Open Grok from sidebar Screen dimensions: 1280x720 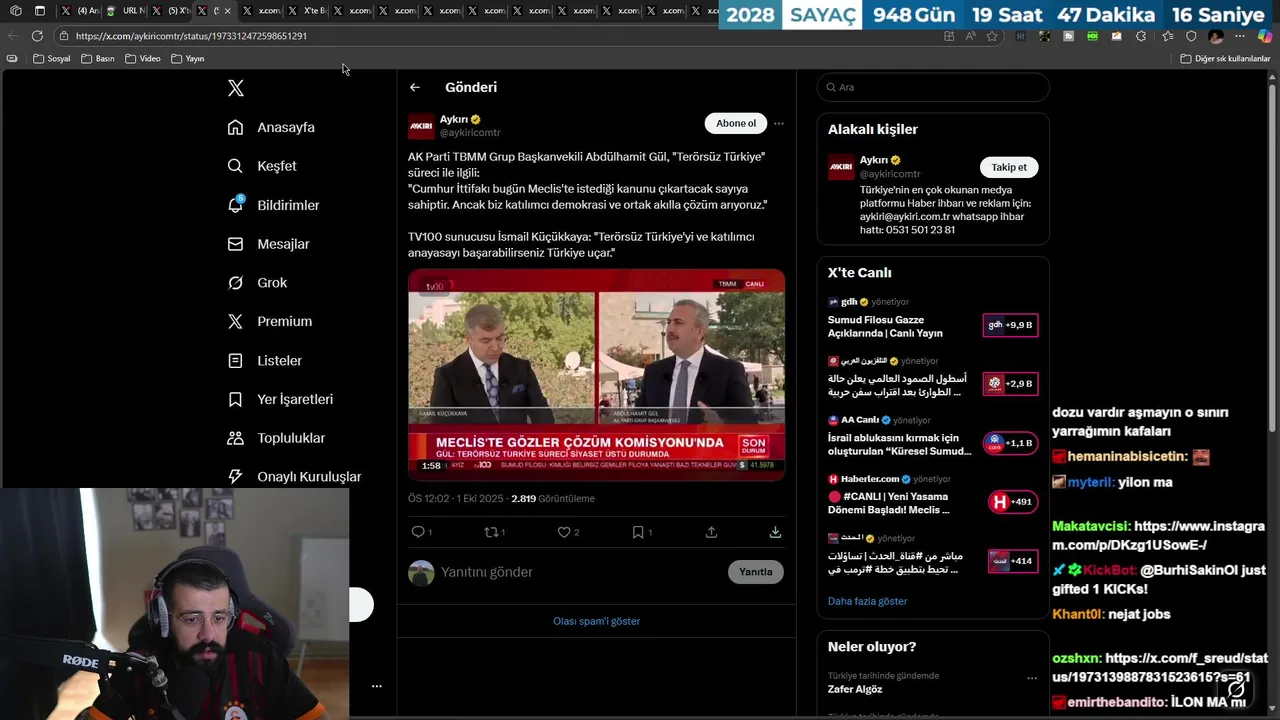pyautogui.click(x=257, y=283)
